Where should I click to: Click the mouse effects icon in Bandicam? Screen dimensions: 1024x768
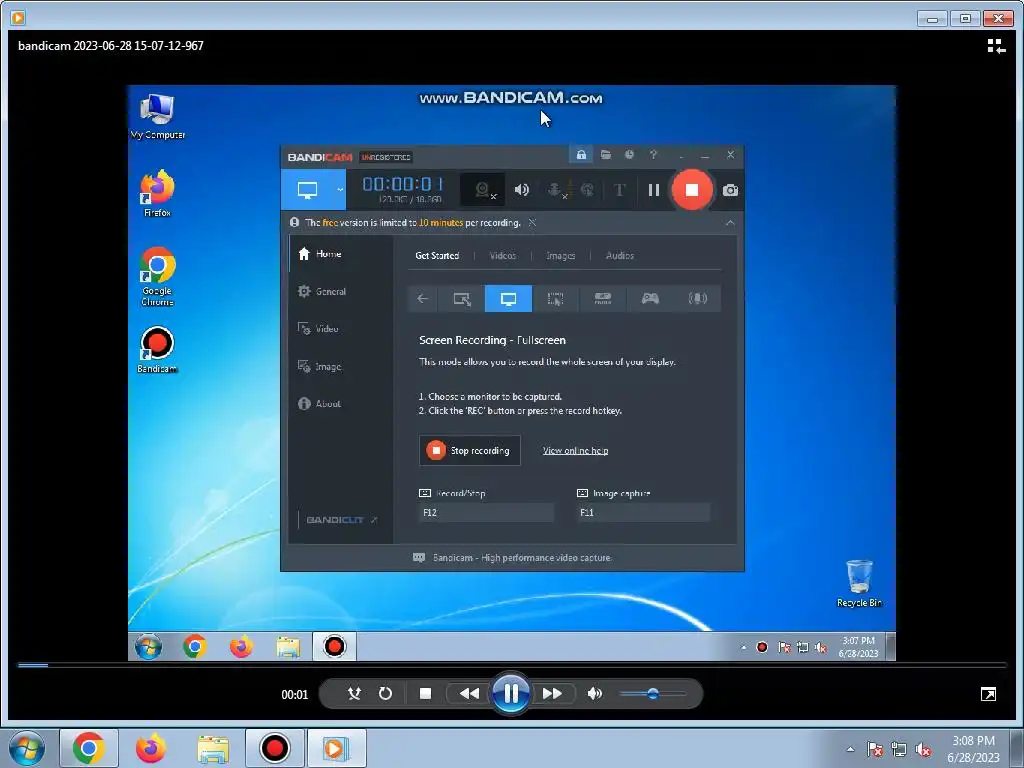tap(587, 190)
